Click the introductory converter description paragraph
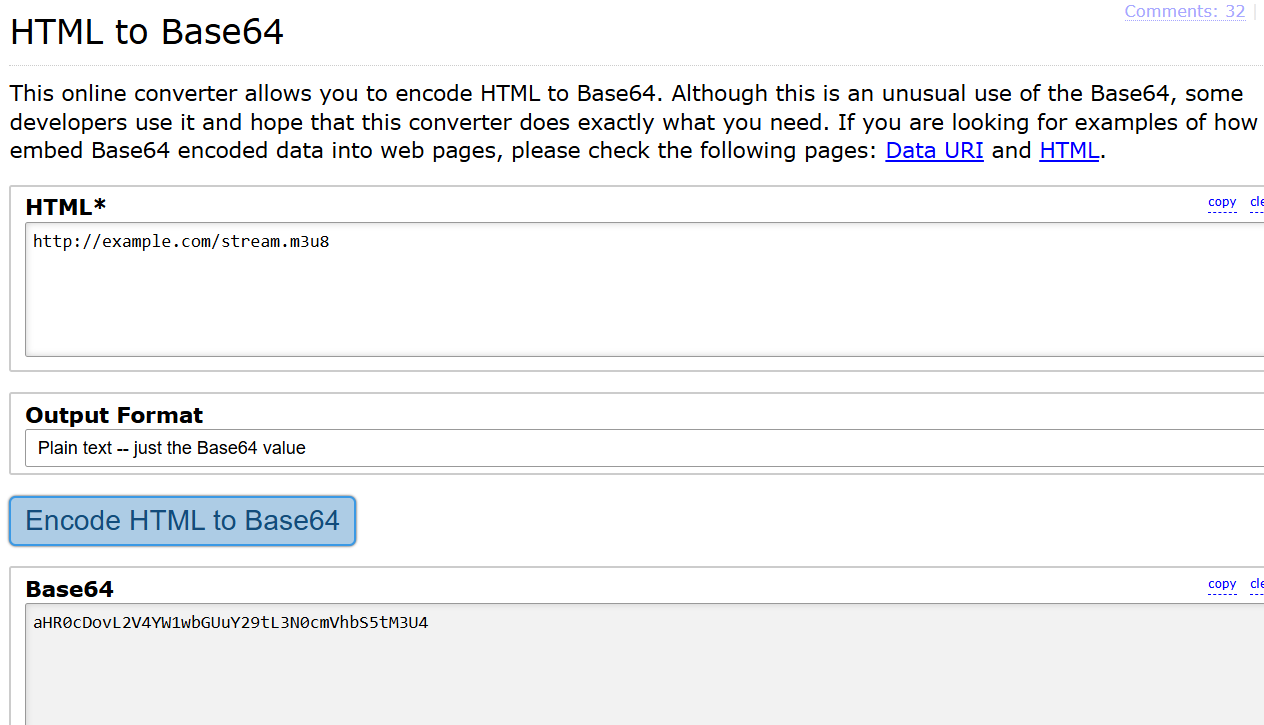 (500, 122)
